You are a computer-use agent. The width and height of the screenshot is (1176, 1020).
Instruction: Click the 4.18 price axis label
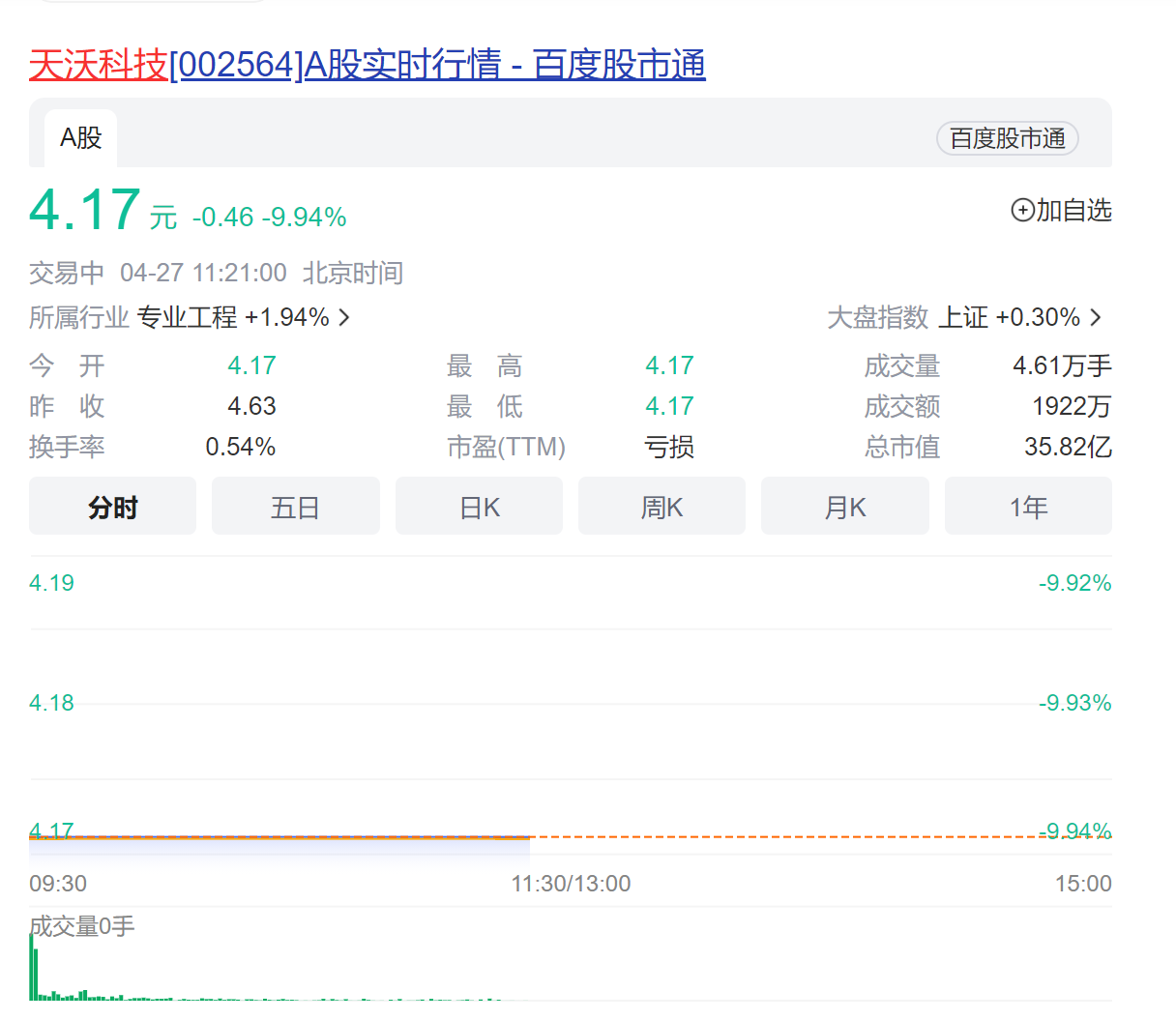pyautogui.click(x=51, y=703)
